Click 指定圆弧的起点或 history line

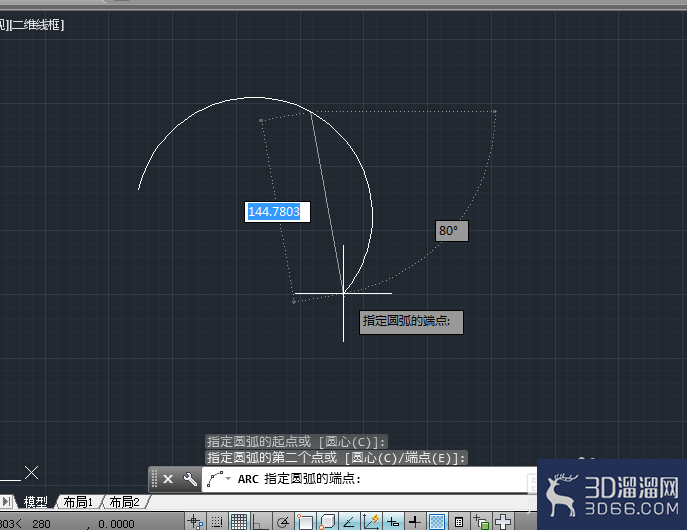coord(297,442)
